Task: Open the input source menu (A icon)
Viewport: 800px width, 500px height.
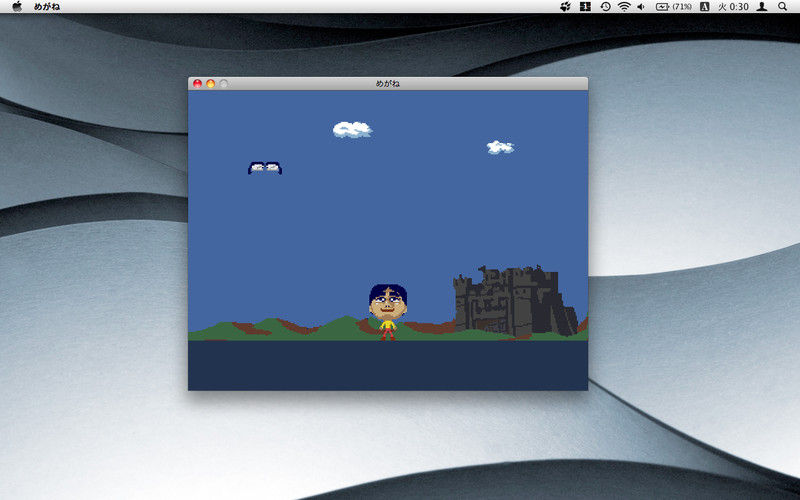Action: click(x=705, y=7)
